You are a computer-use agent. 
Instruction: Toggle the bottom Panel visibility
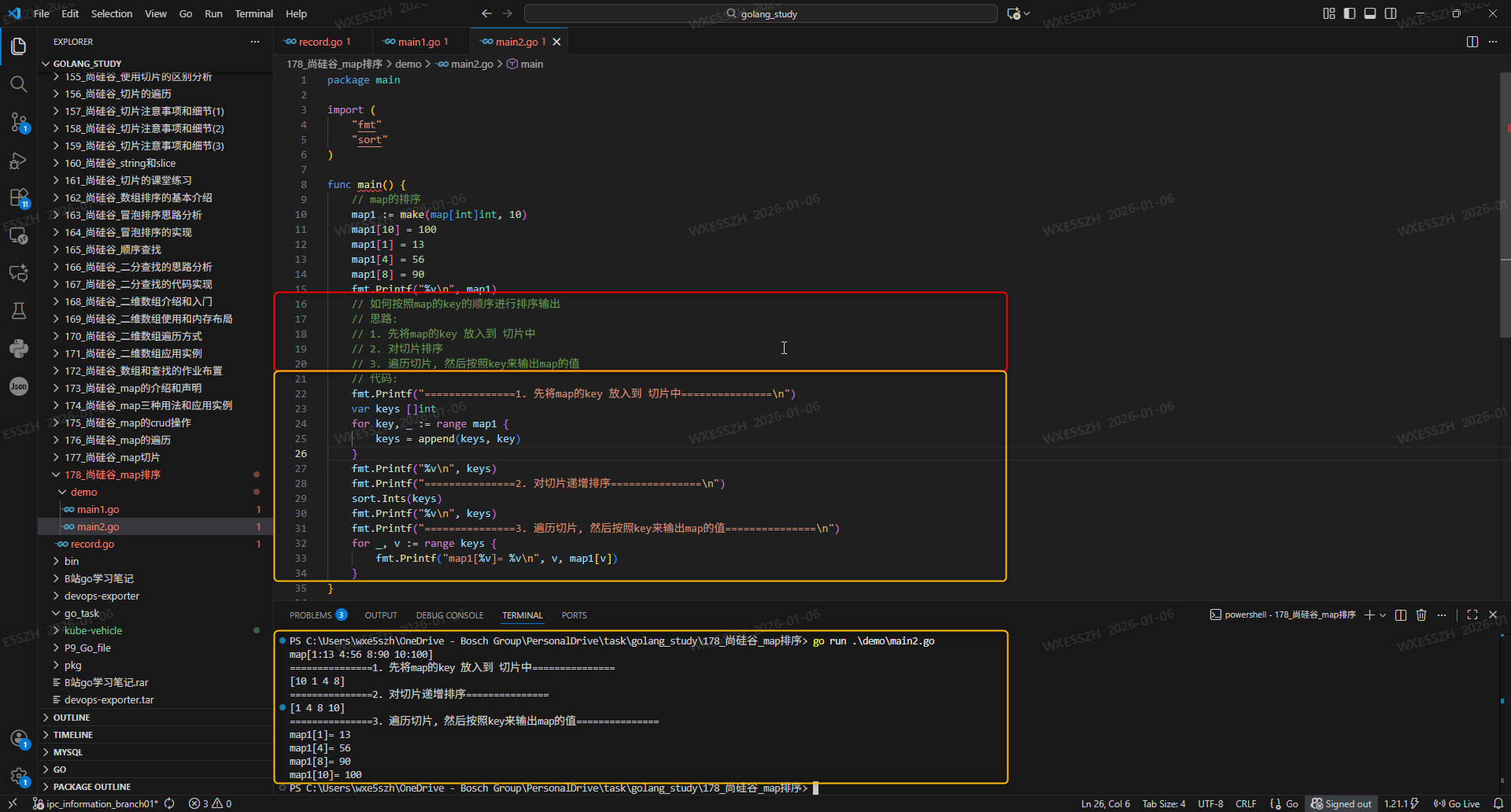coord(1370,13)
